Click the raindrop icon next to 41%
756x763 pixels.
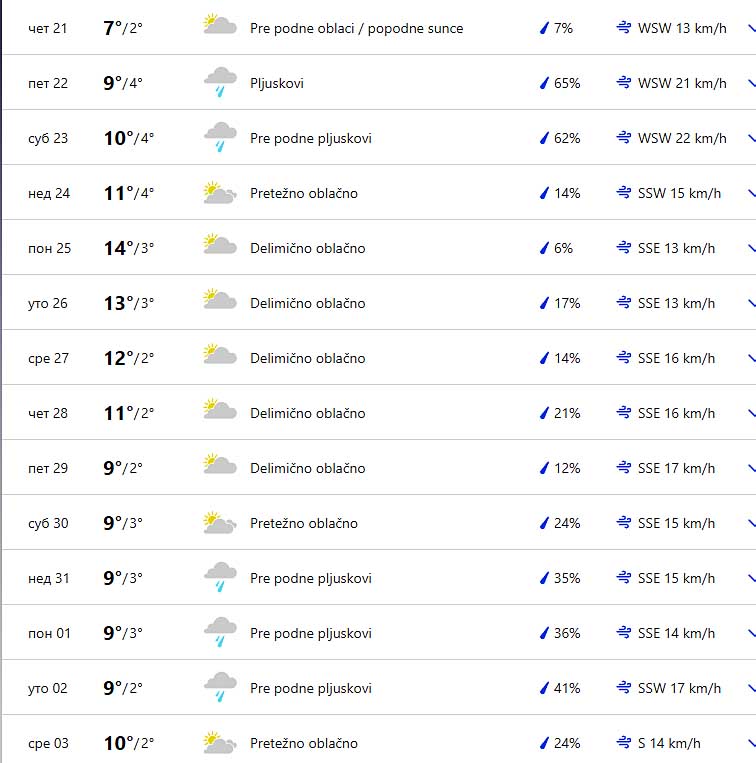point(545,688)
